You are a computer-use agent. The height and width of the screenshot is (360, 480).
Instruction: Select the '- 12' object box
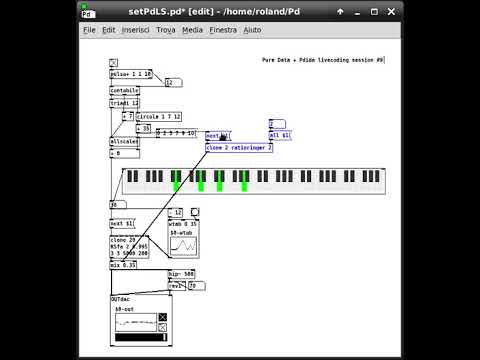(x=175, y=212)
